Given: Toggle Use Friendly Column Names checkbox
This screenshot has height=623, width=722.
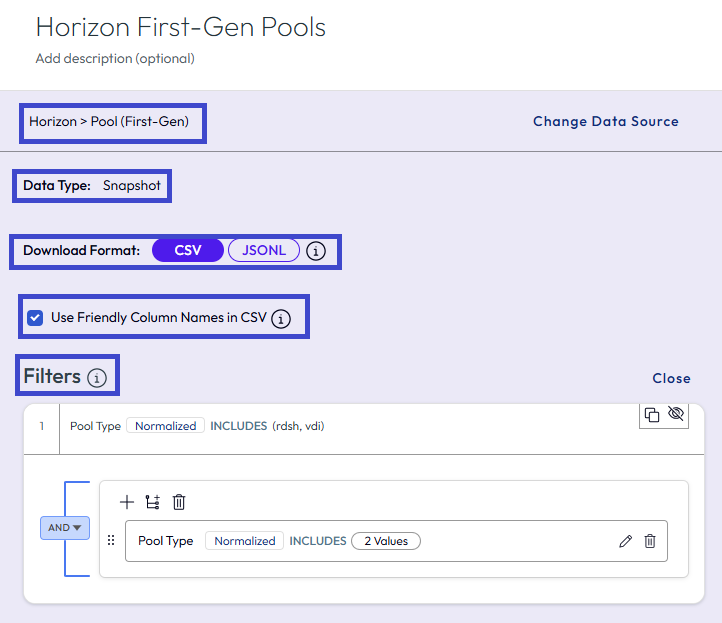Looking at the screenshot, I should [x=35, y=318].
